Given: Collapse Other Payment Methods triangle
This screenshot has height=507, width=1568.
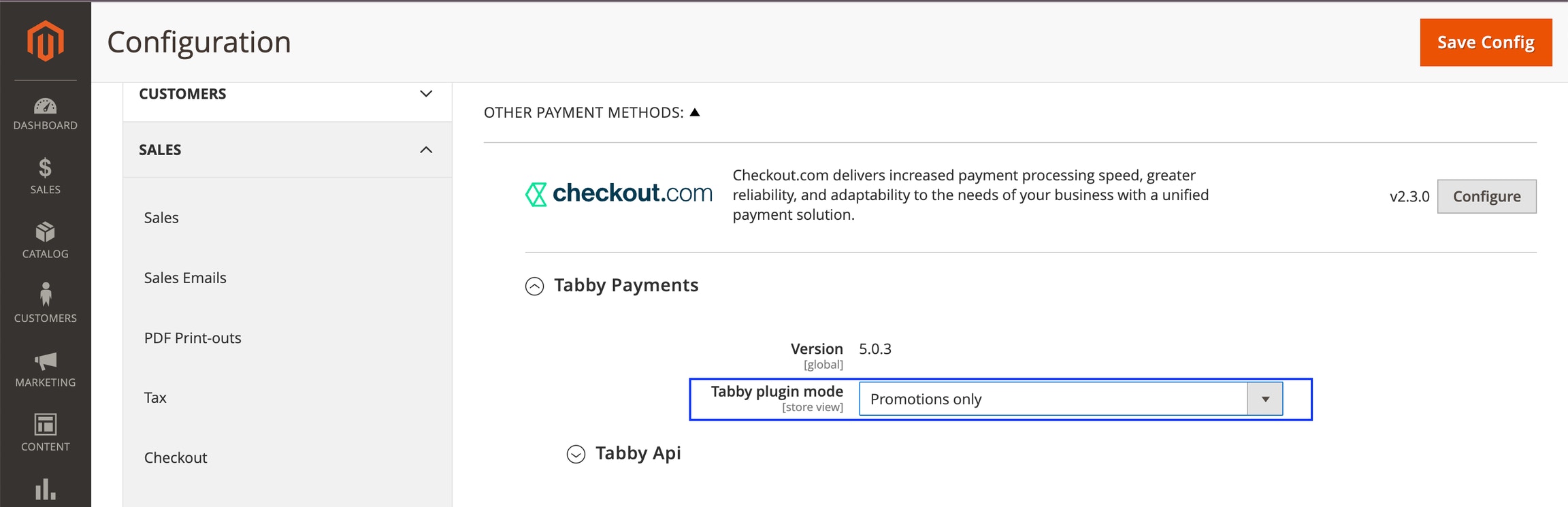Looking at the screenshot, I should point(695,112).
